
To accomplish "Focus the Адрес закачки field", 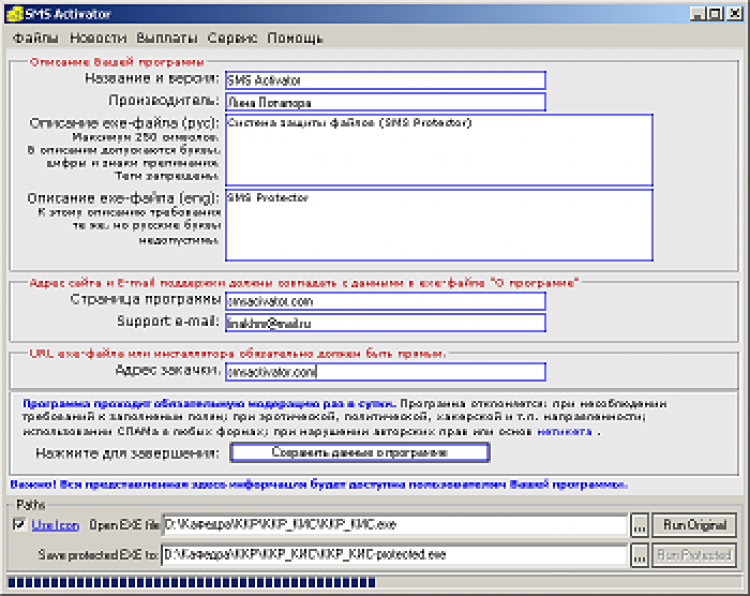I will click(x=386, y=372).
